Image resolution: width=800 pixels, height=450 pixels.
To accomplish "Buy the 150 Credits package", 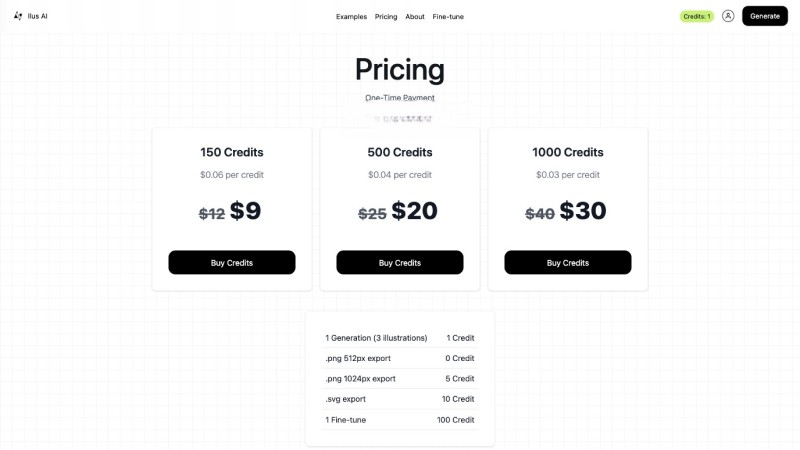I will pyautogui.click(x=232, y=262).
